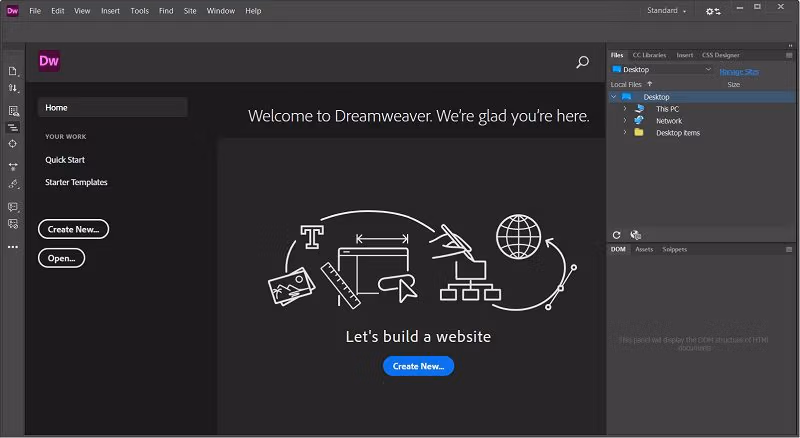Expand the Network node

pos(624,120)
